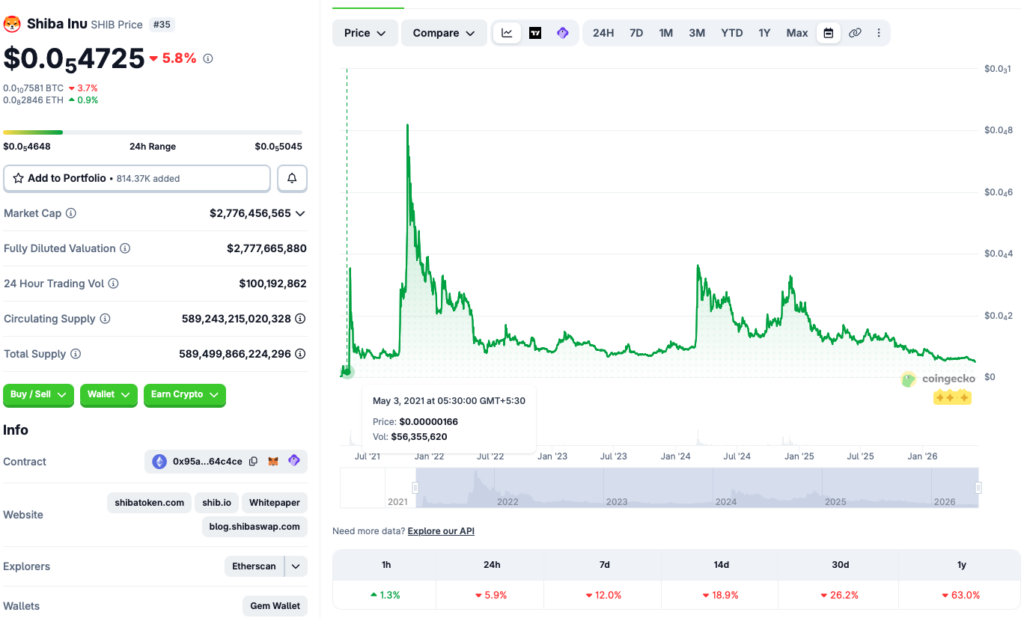Viewport: 1024px width, 618px height.
Task: Open info icon beside Circulating Supply label
Action: pyautogui.click(x=105, y=319)
